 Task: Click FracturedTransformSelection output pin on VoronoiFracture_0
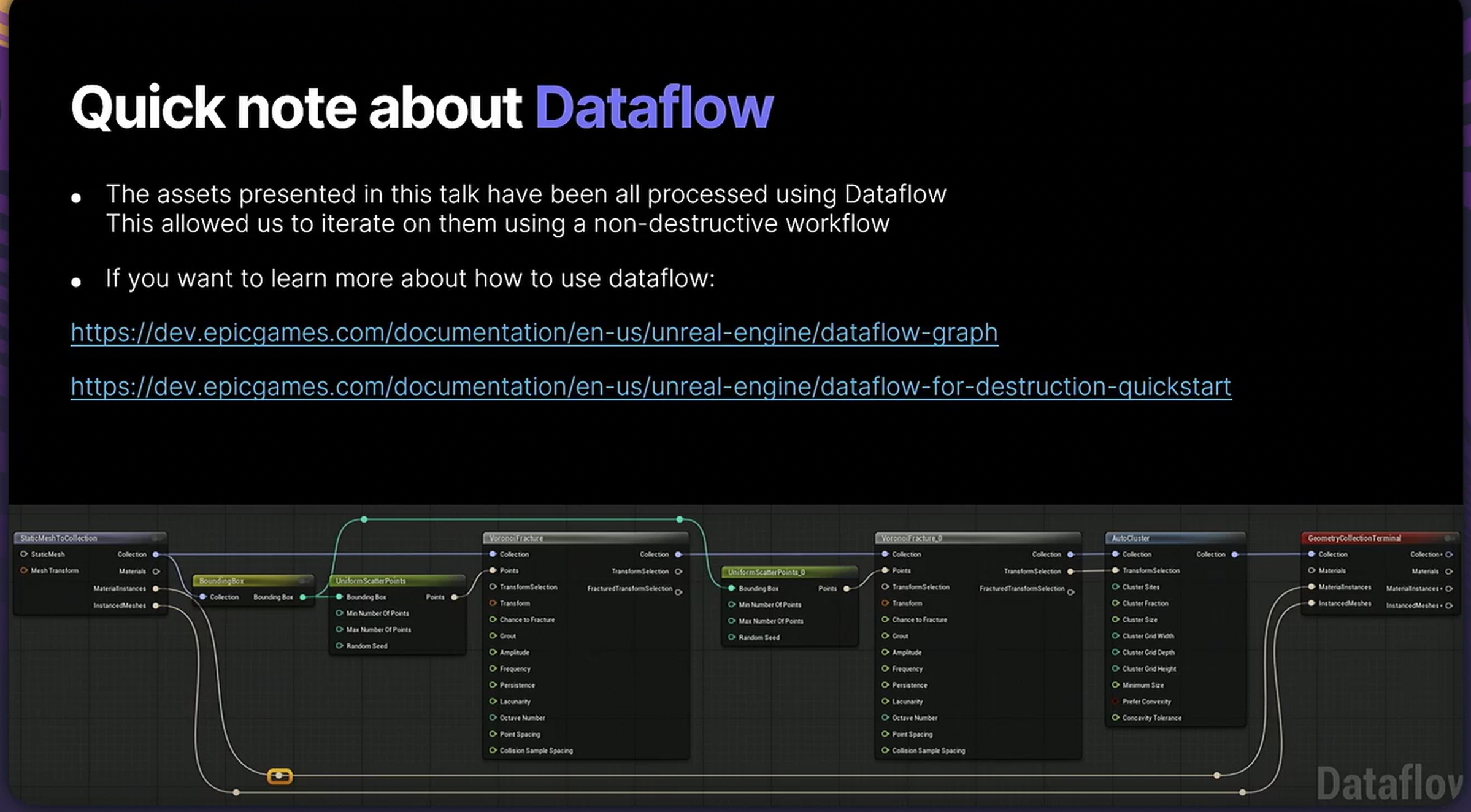pyautogui.click(x=1070, y=592)
